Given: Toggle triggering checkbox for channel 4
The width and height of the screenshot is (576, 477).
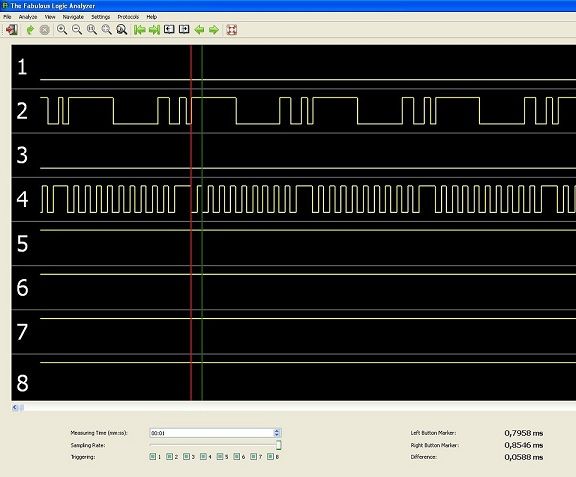Looking at the screenshot, I should click(203, 456).
